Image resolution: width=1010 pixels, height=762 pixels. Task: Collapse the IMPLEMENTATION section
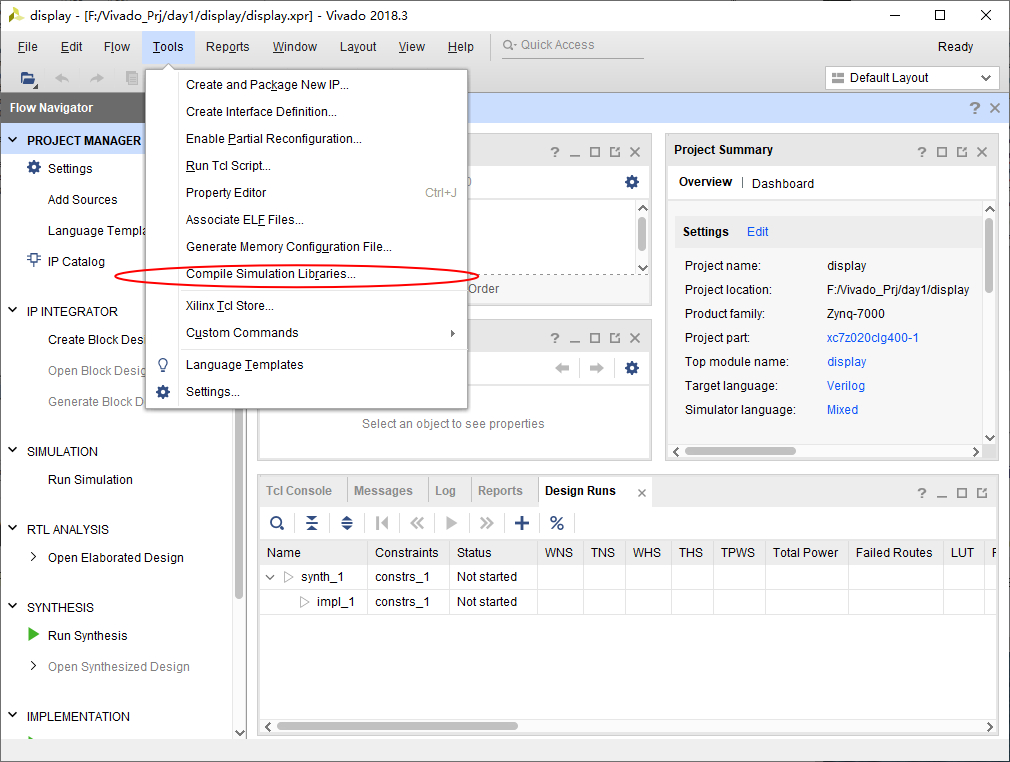click(x=13, y=715)
